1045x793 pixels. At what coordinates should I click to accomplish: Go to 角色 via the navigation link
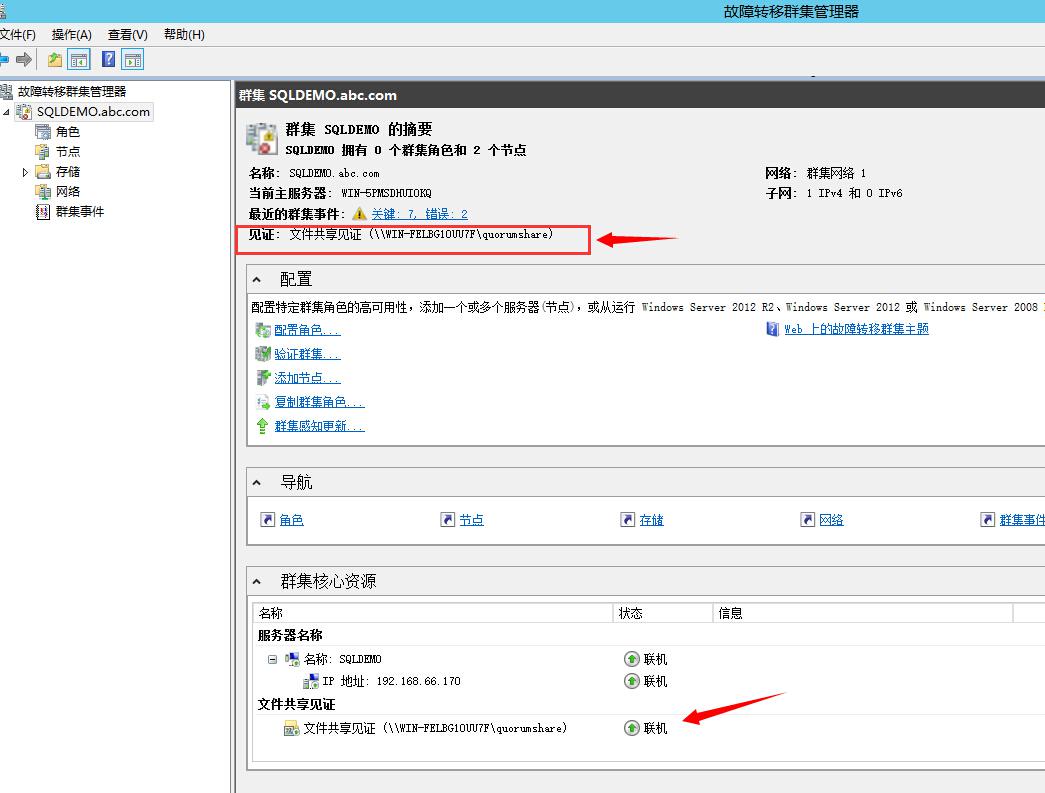coord(291,520)
